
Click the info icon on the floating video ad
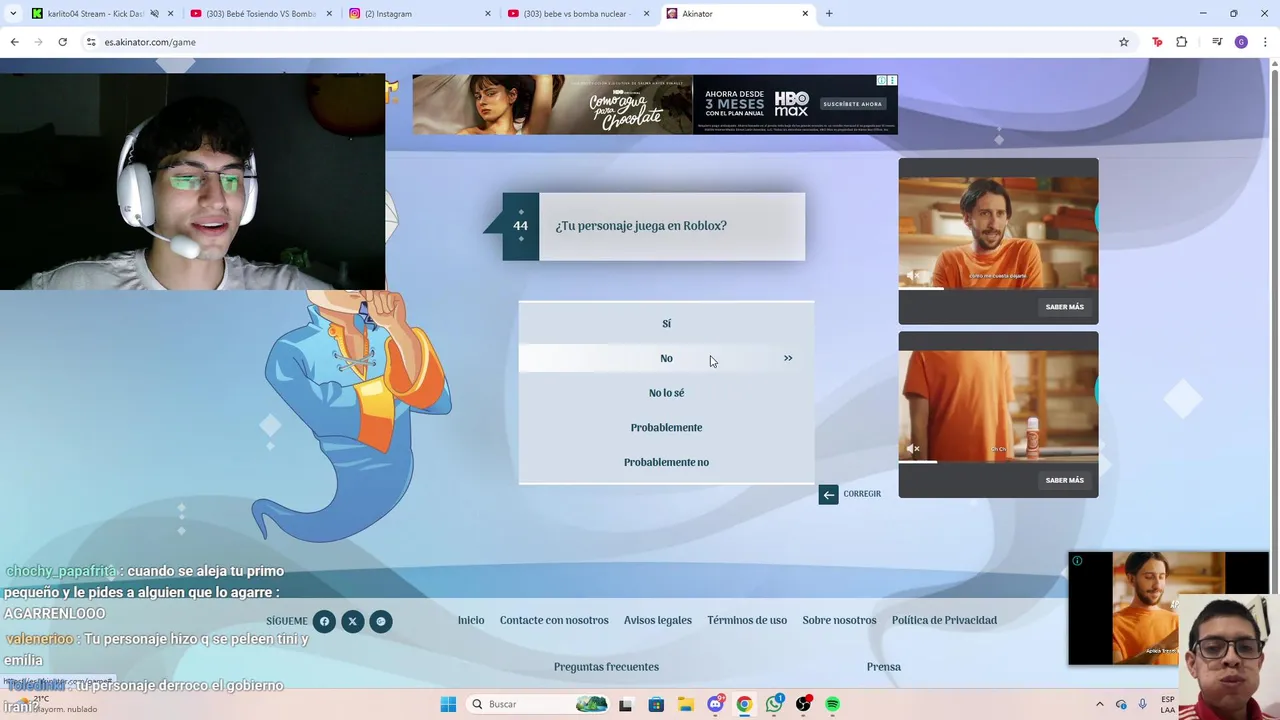click(1077, 561)
